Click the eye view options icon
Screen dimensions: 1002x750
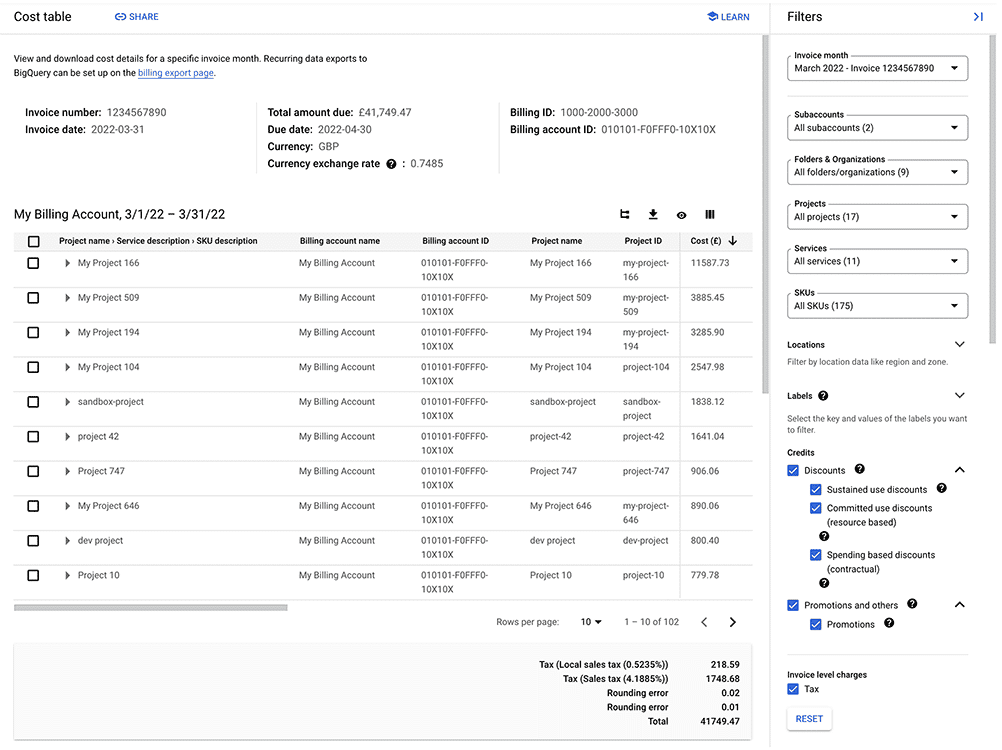click(681, 215)
